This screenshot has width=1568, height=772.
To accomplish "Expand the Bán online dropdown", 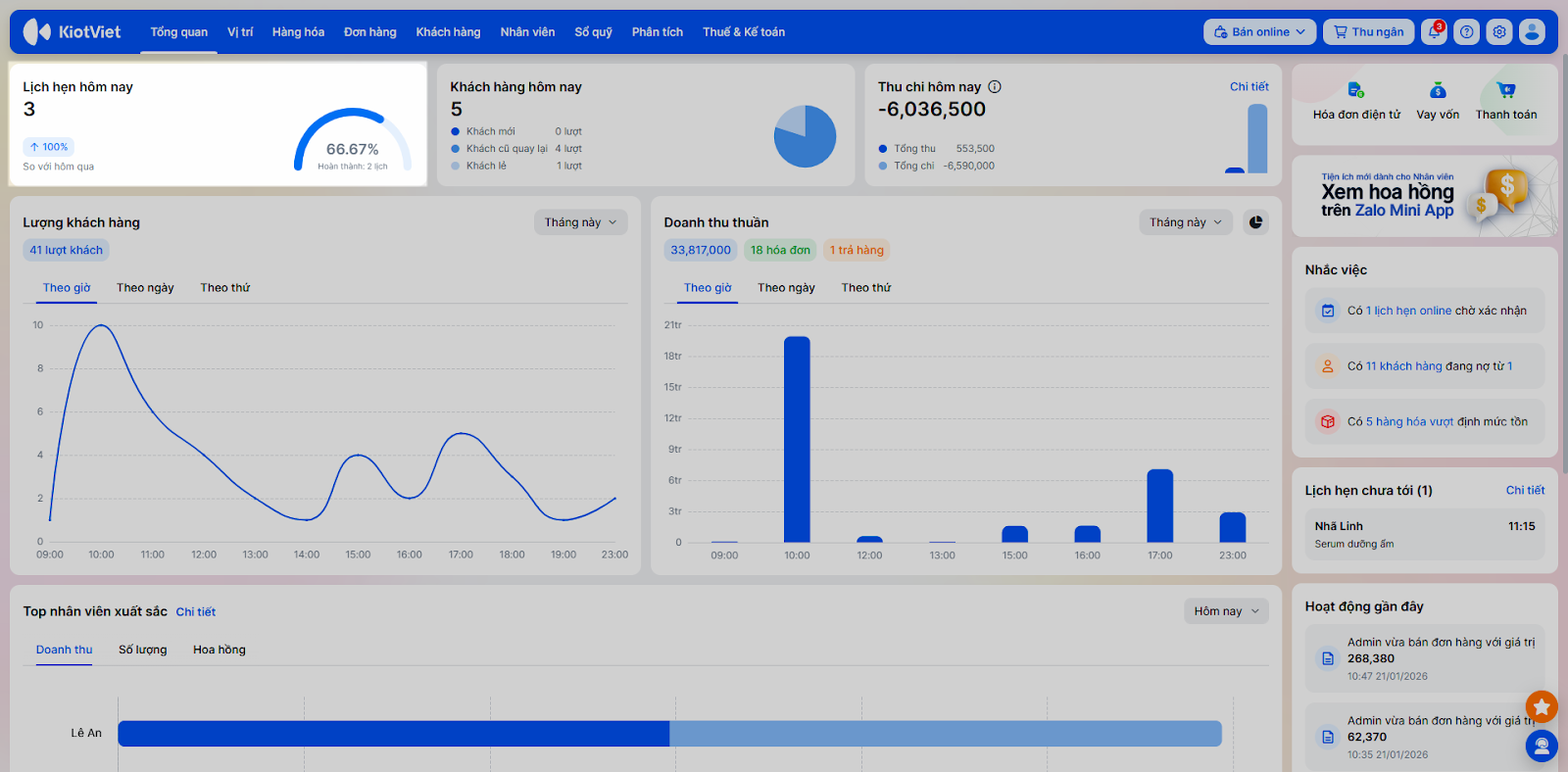I will (x=1259, y=32).
